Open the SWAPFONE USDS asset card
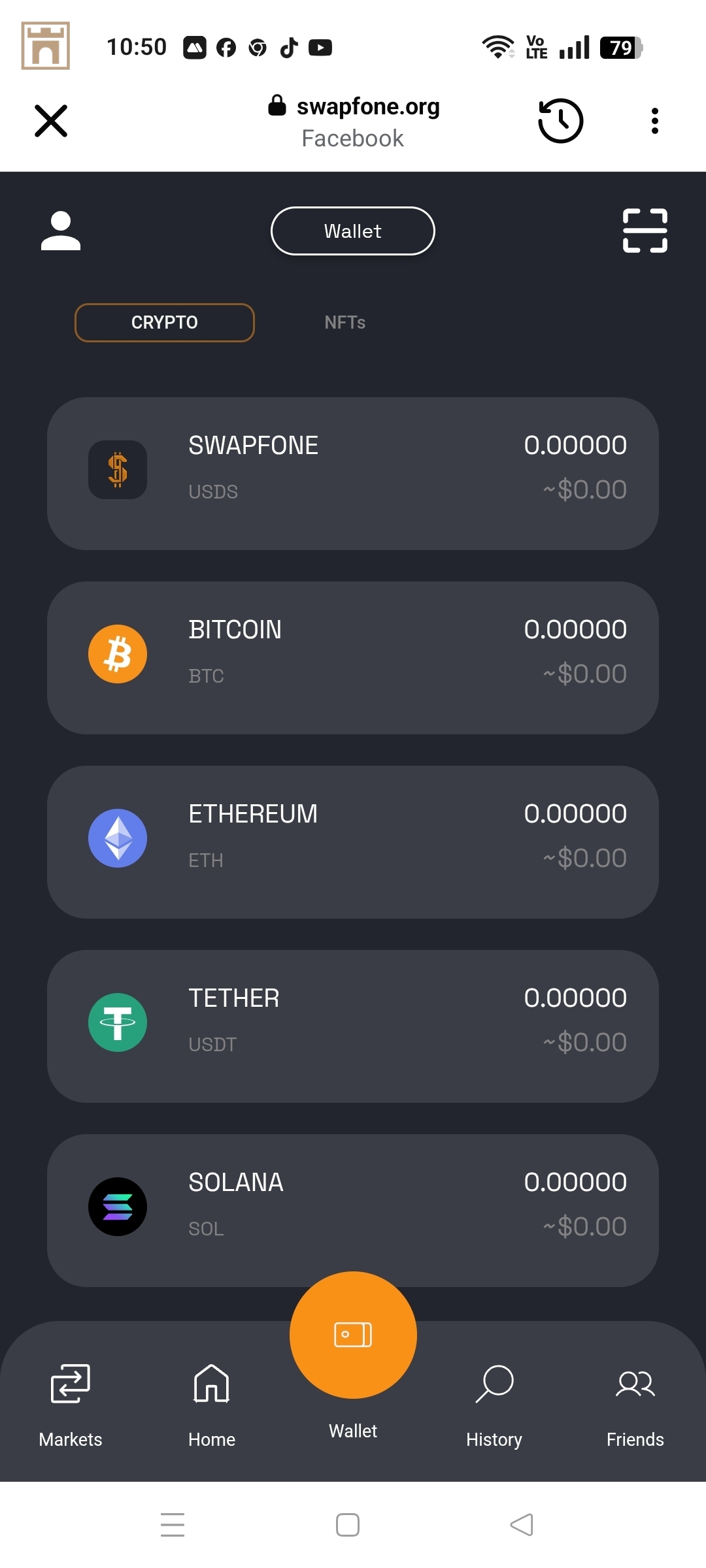 point(353,474)
